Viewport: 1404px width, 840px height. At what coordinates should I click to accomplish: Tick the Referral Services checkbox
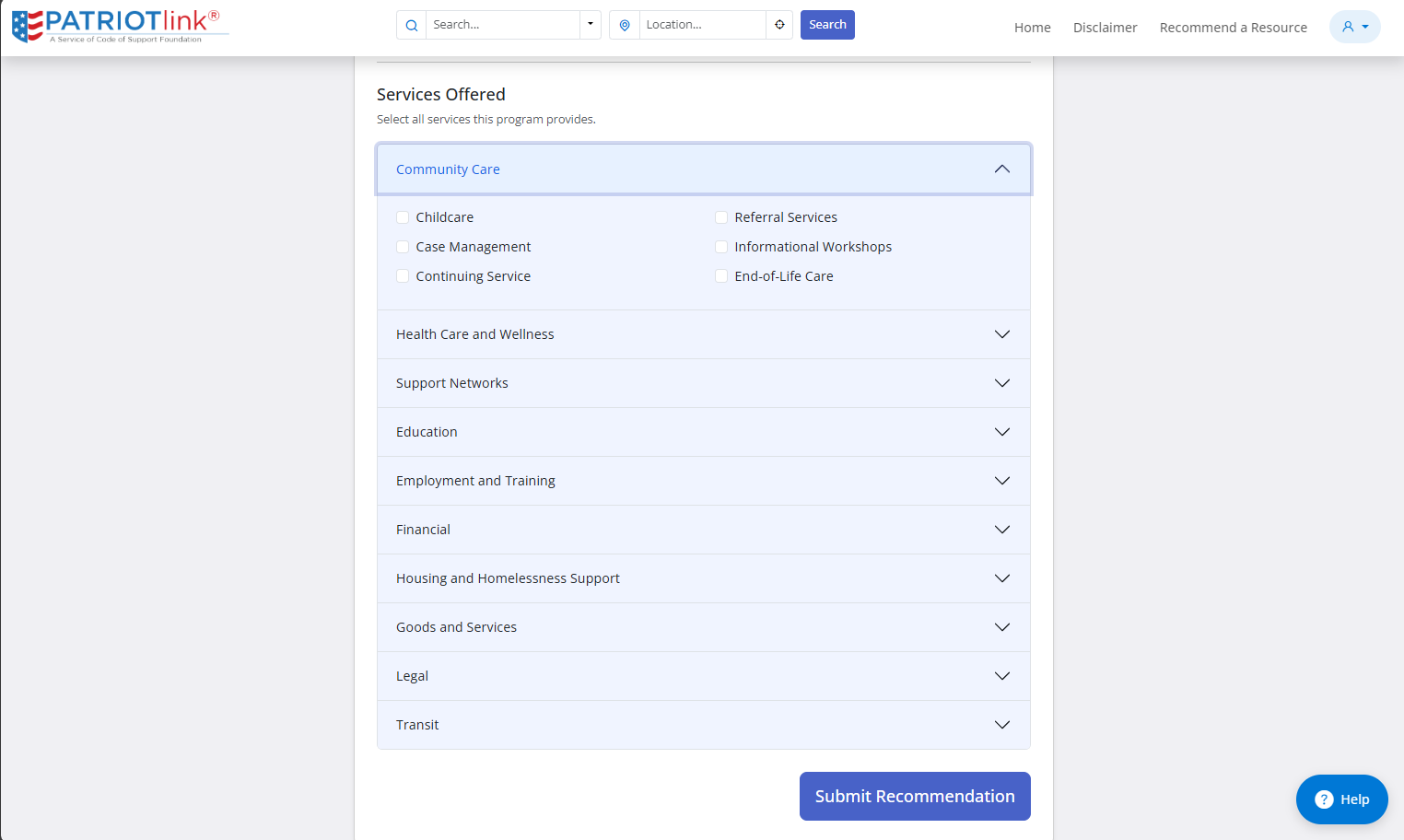[721, 217]
